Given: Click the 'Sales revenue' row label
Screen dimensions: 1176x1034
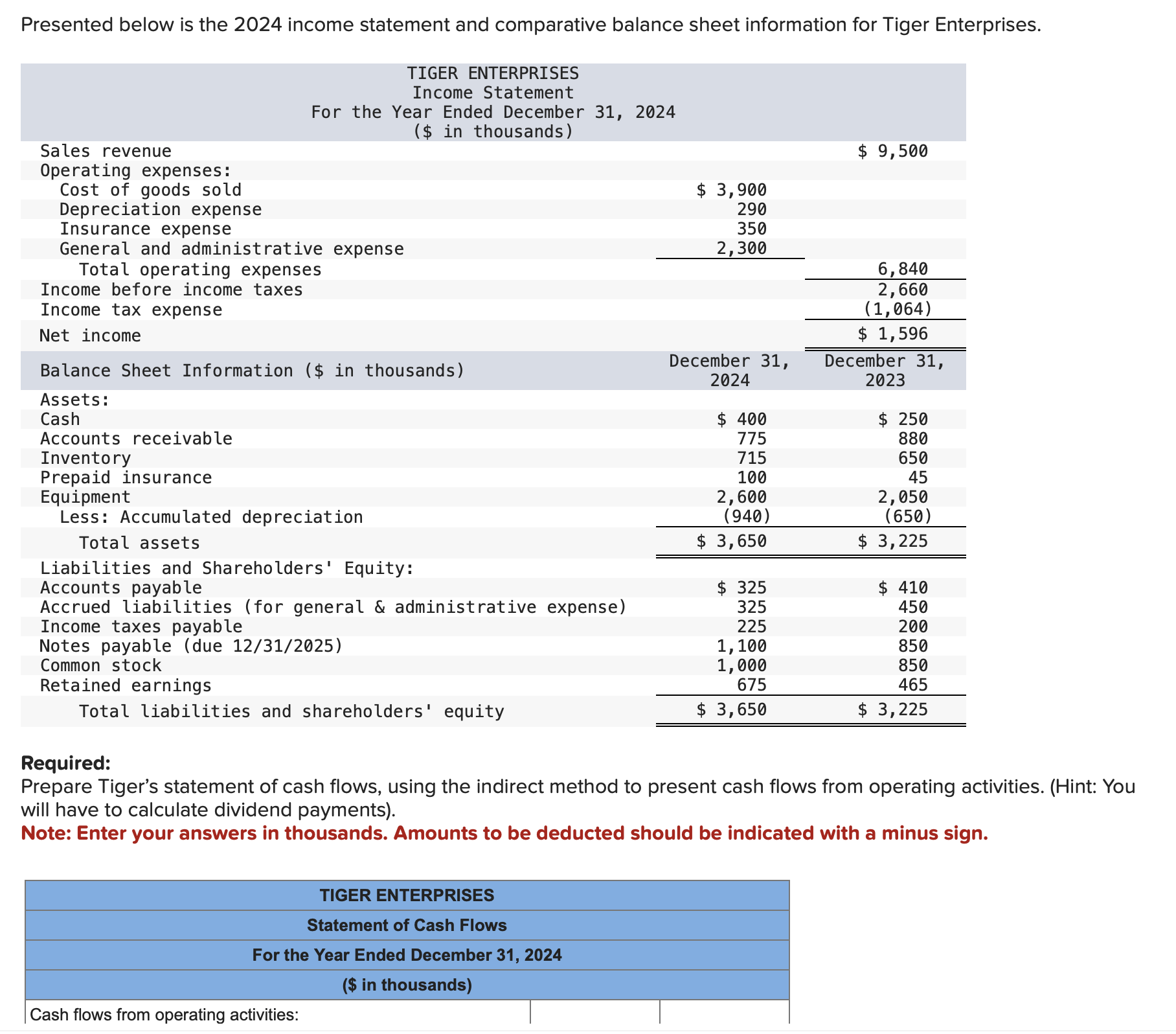Looking at the screenshot, I should [106, 151].
